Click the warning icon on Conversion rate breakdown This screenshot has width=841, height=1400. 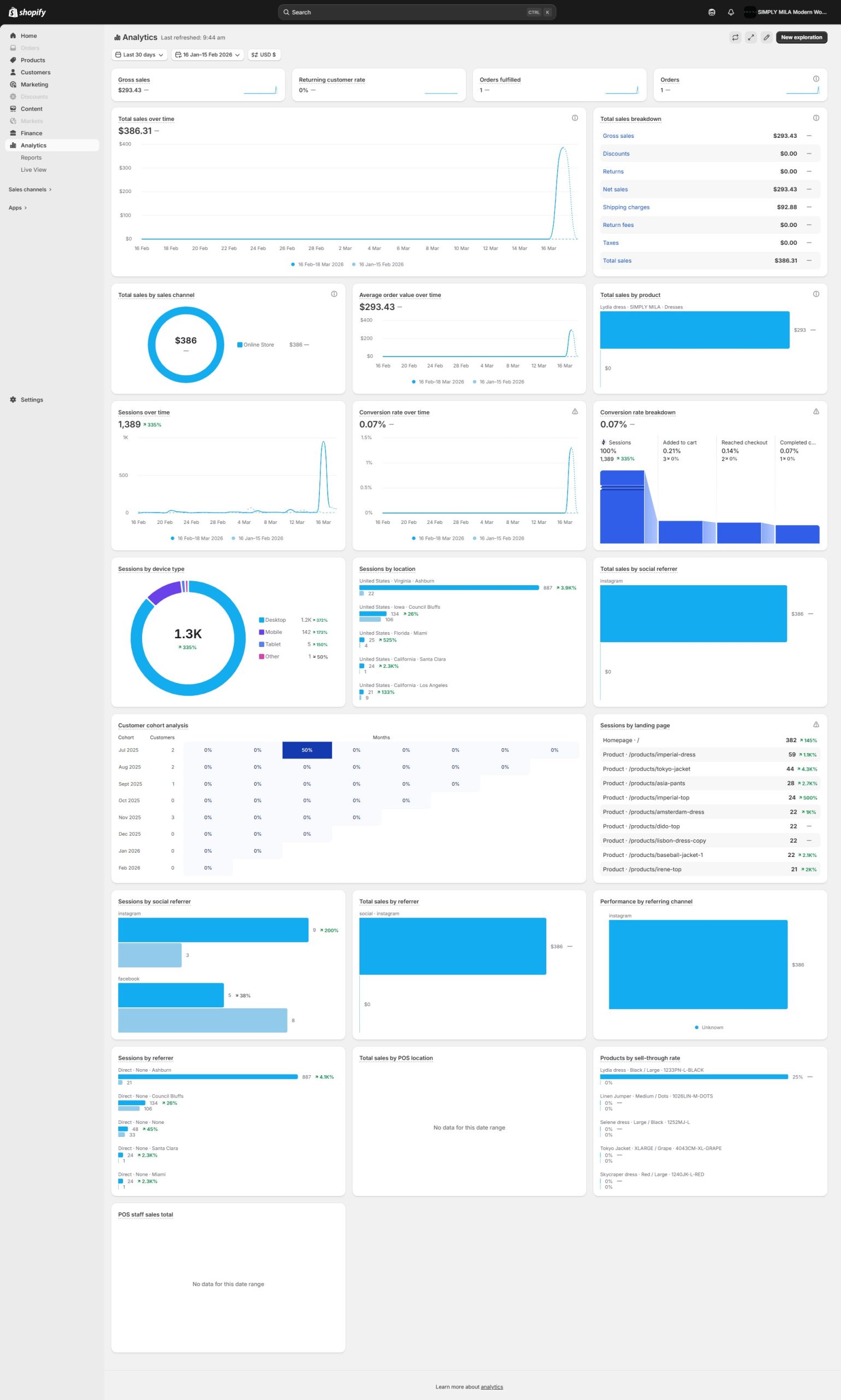pyautogui.click(x=815, y=411)
